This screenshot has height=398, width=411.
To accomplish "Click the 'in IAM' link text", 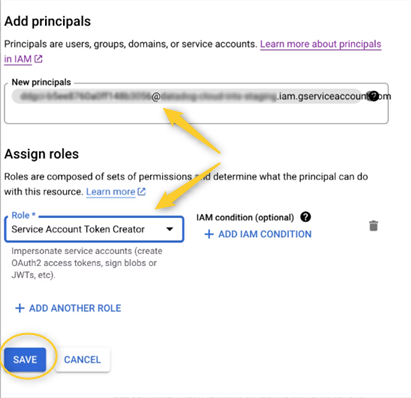I will tap(18, 59).
